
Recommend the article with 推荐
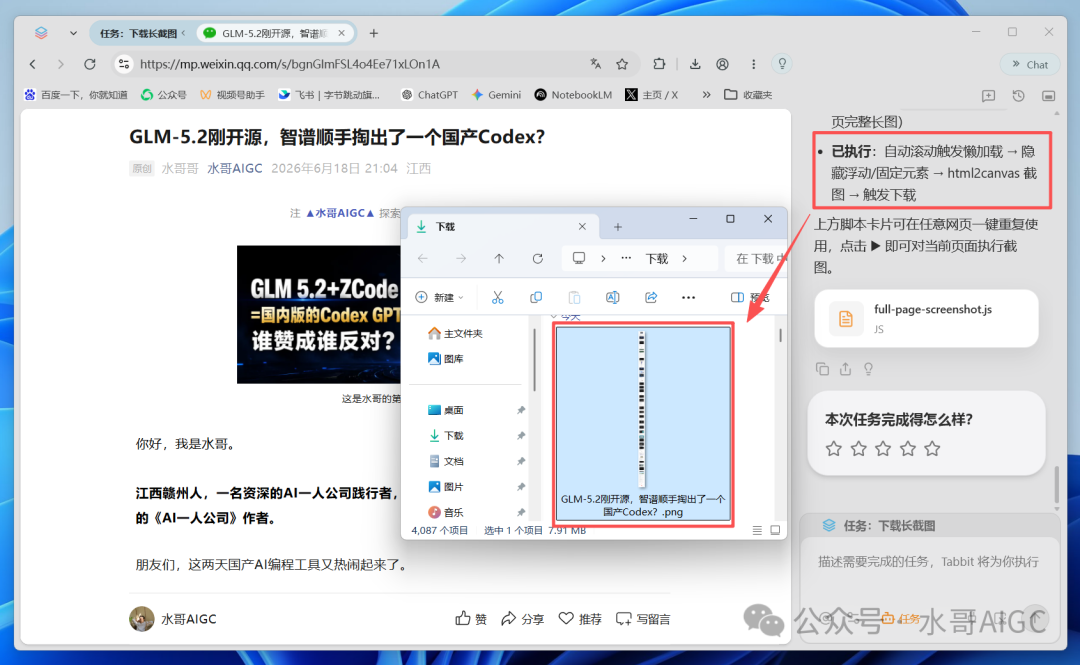580,619
